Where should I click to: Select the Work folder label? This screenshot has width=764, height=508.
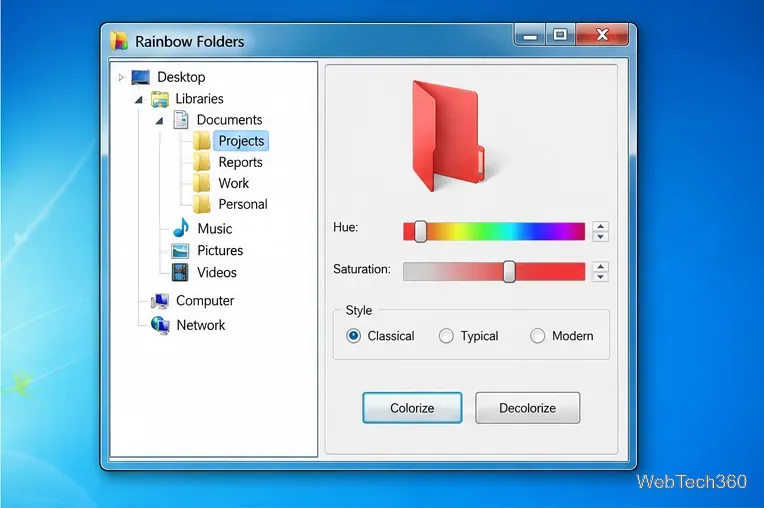(233, 183)
